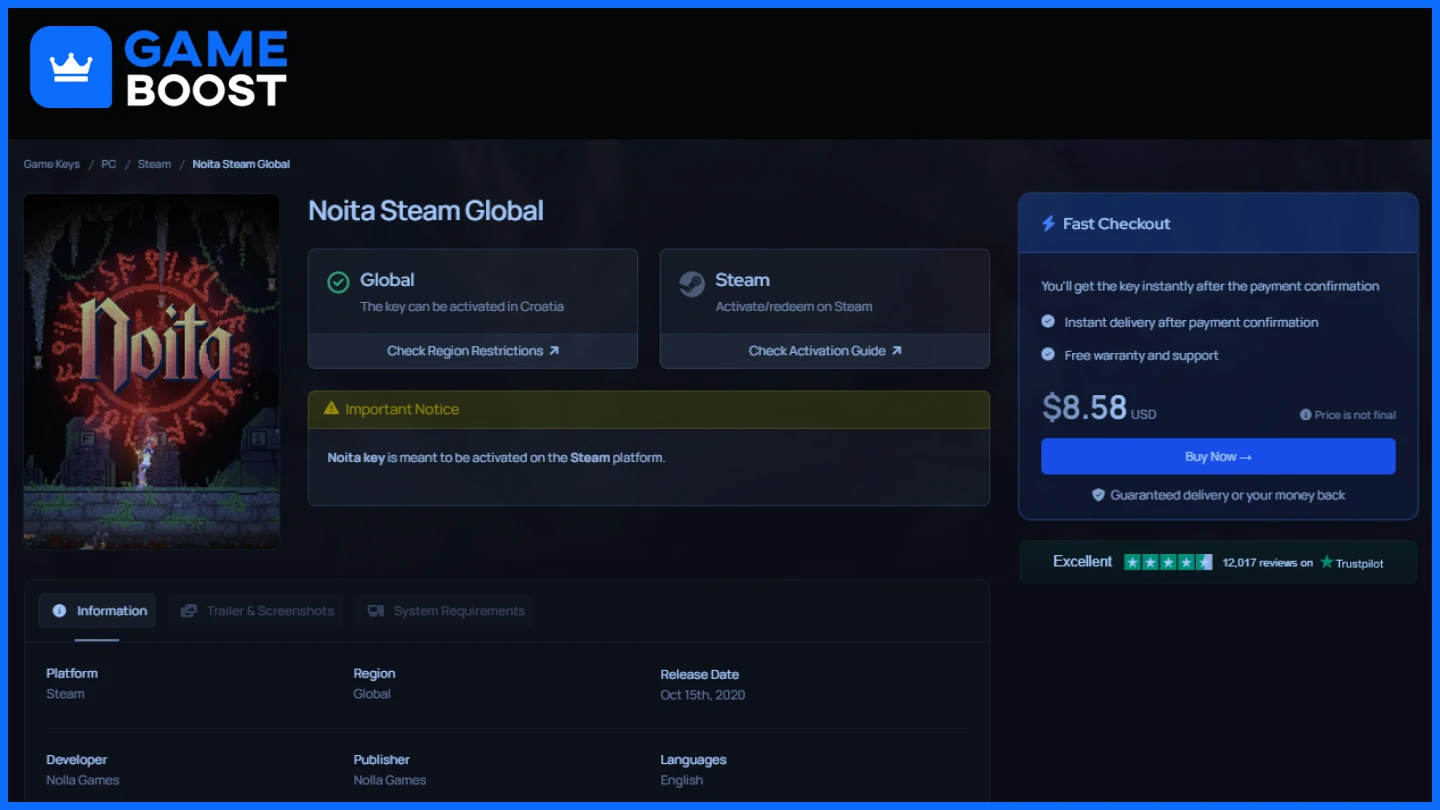1440x810 pixels.
Task: Click 'Price is not final' text
Action: tap(1355, 415)
